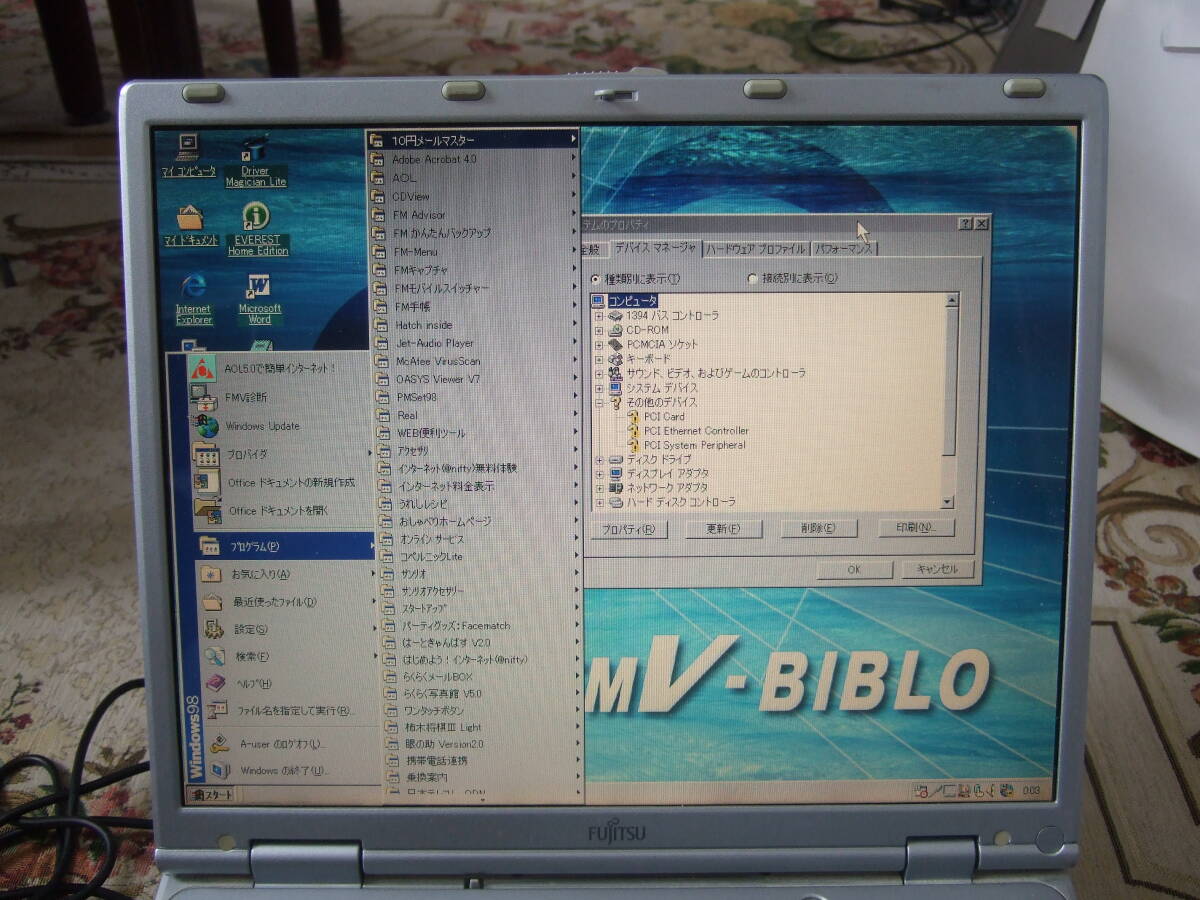
Task: Switch to the パフォーマンス tab
Action: (x=843, y=249)
